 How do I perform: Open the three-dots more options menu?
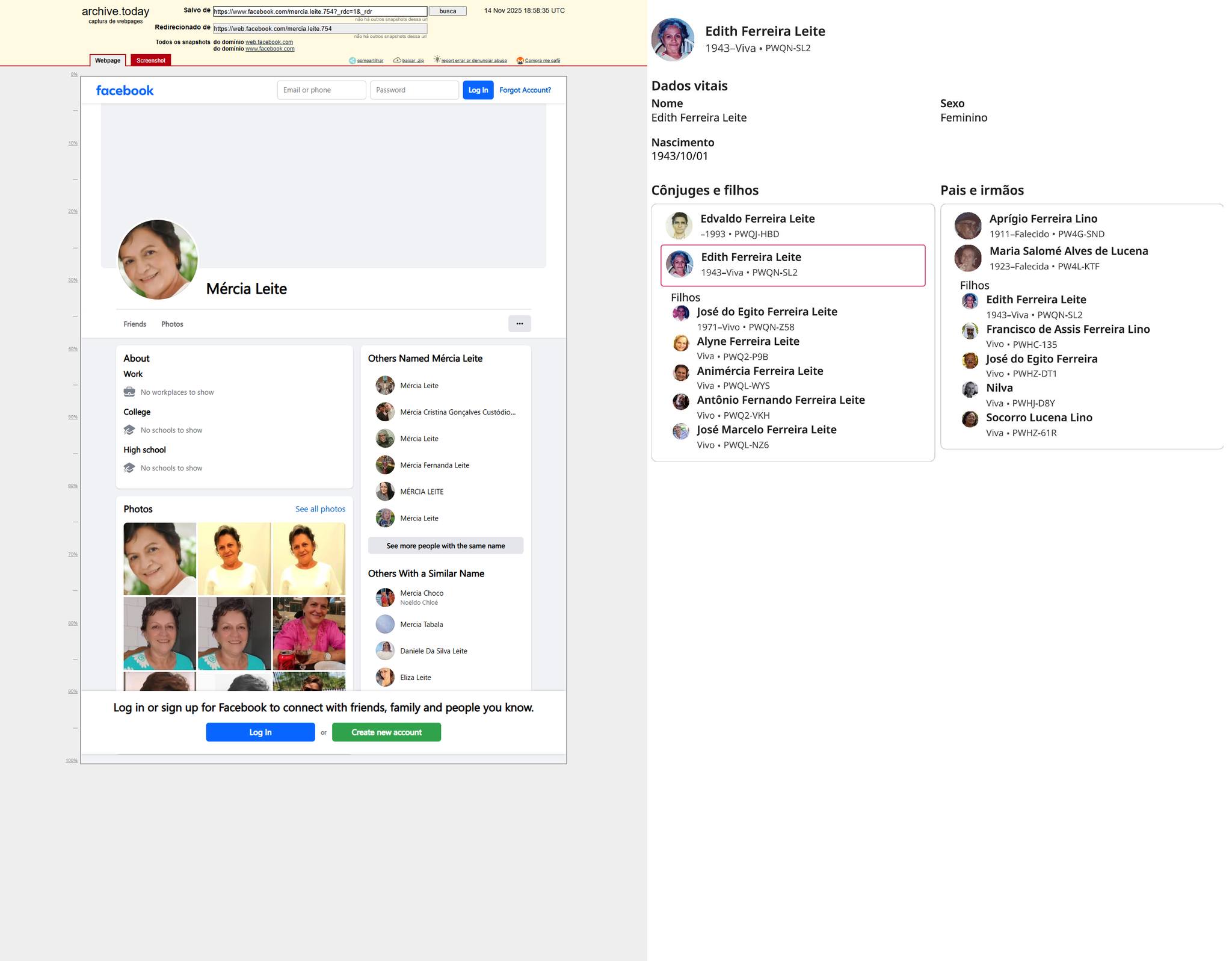519,324
